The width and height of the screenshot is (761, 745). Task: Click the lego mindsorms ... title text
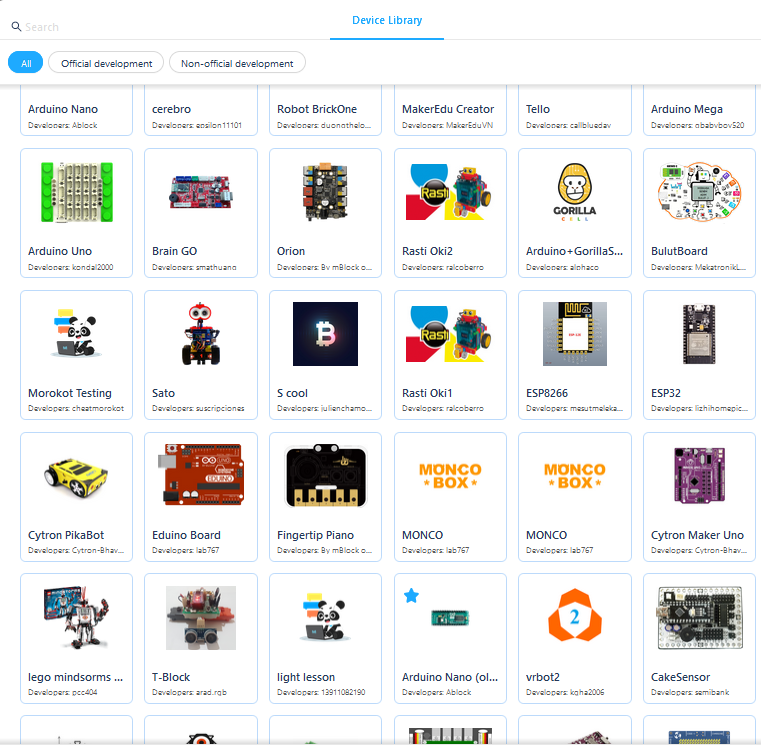click(75, 677)
